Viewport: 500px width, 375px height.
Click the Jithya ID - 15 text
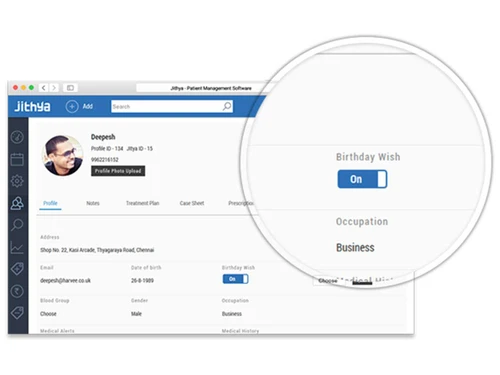click(x=140, y=148)
